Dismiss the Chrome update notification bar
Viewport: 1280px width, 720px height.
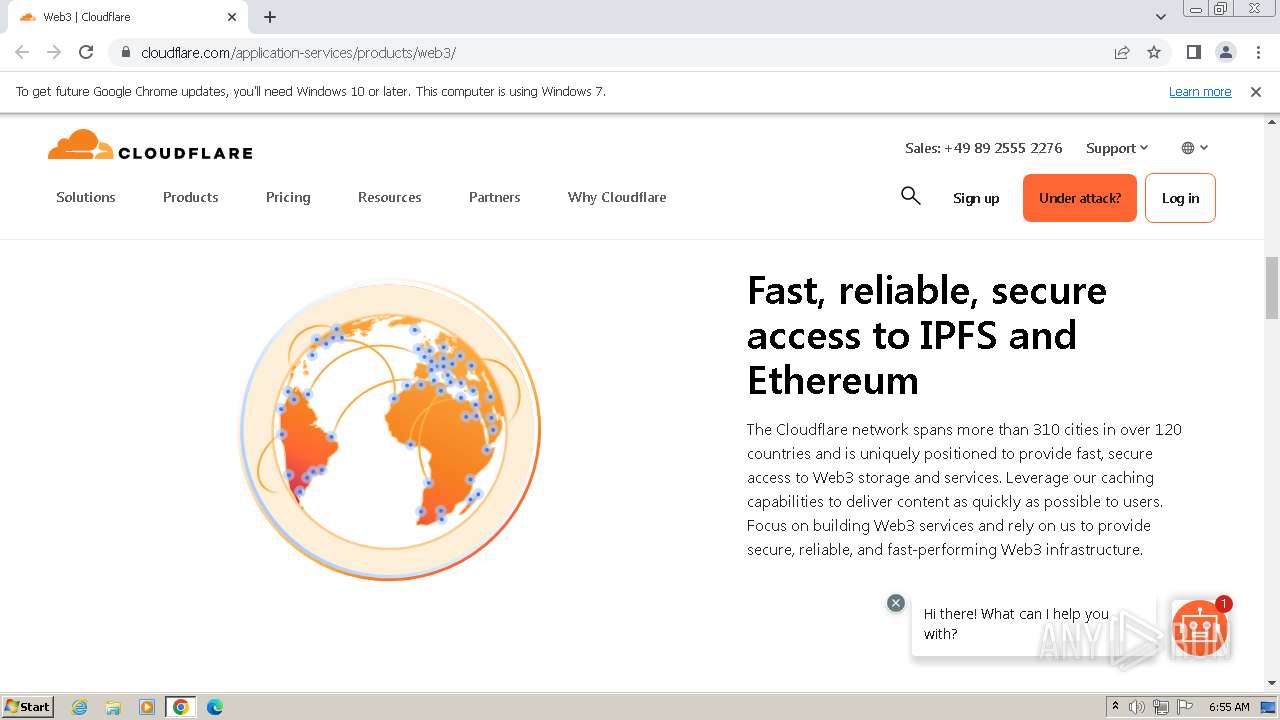coord(1256,92)
